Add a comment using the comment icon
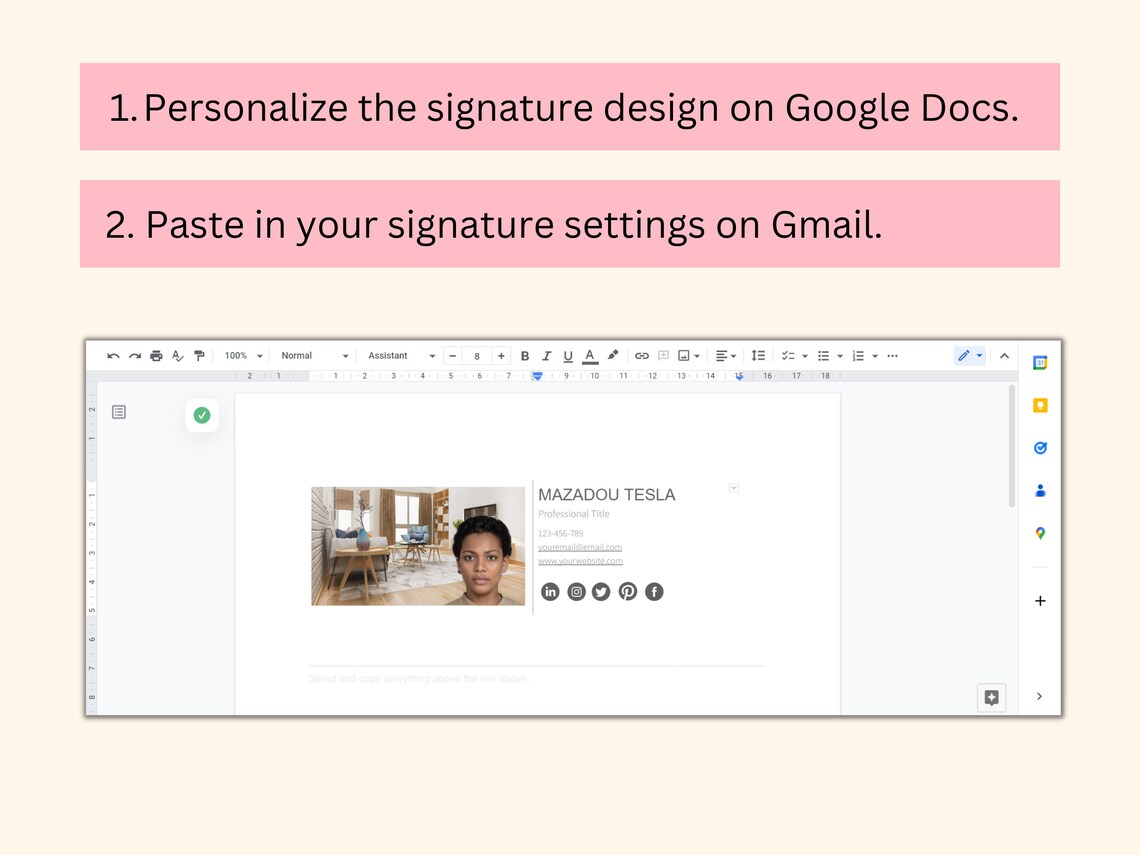The height and width of the screenshot is (855, 1140). [x=662, y=355]
